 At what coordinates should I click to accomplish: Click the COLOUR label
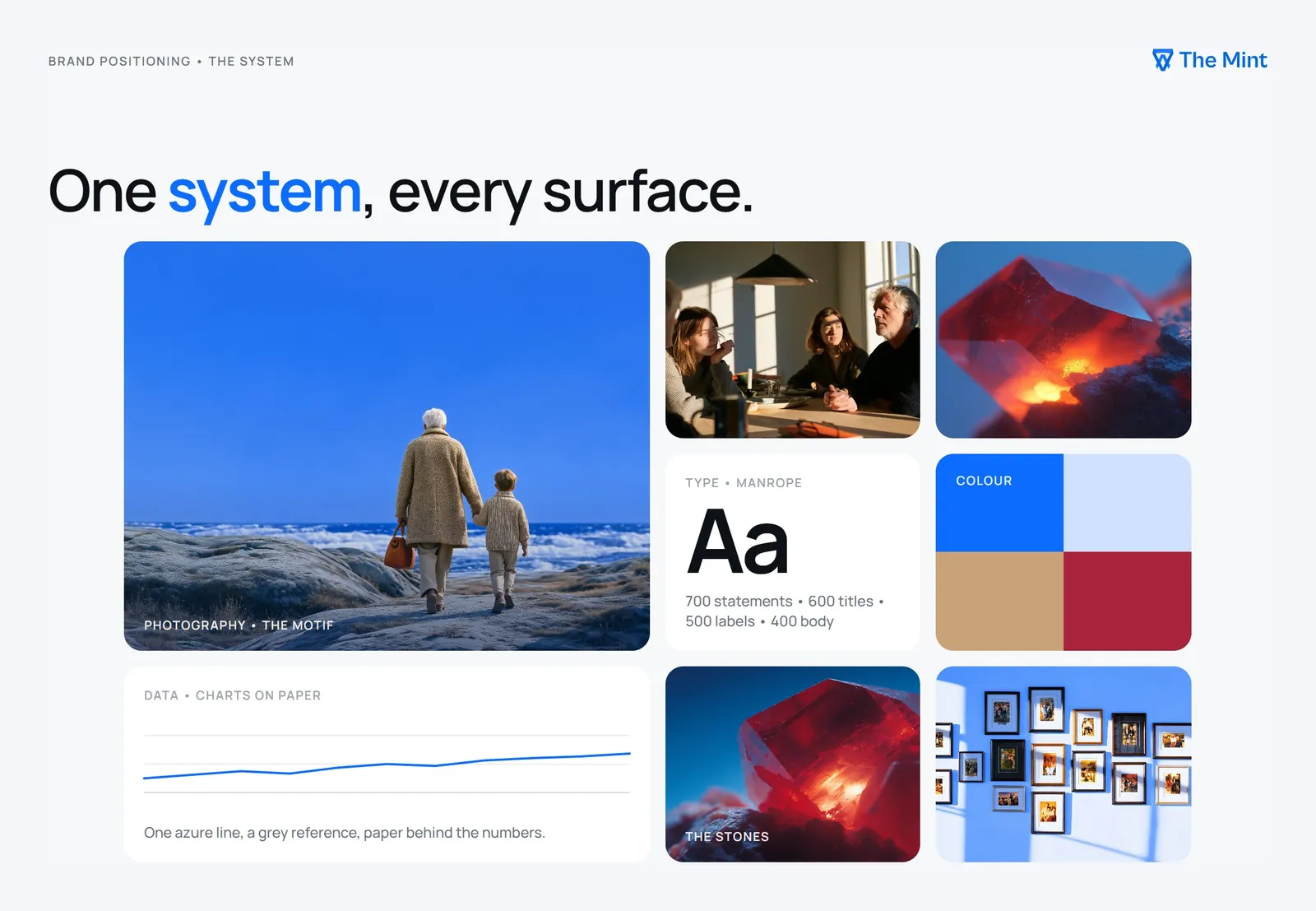984,481
